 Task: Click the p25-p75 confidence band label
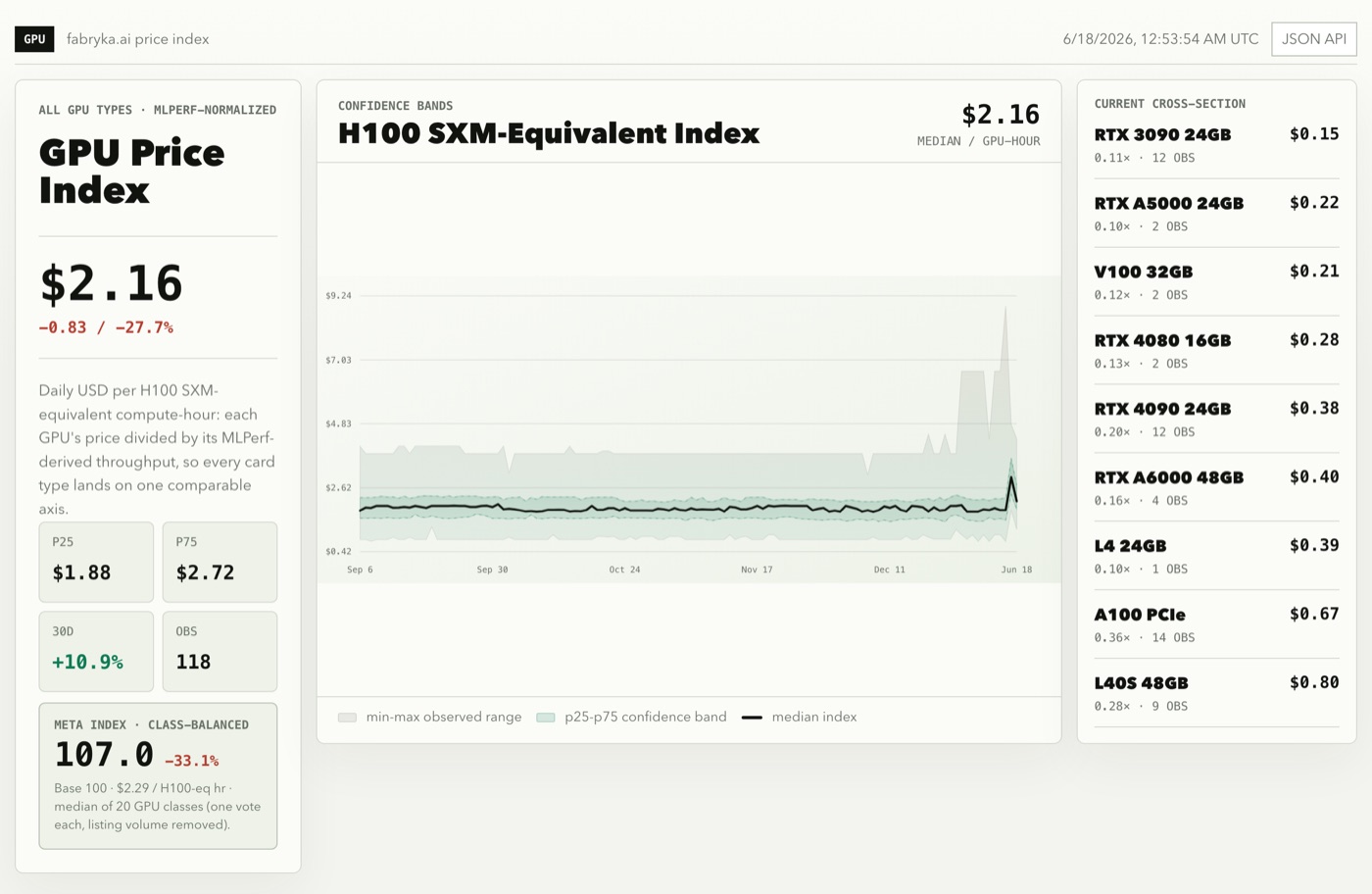pos(646,717)
